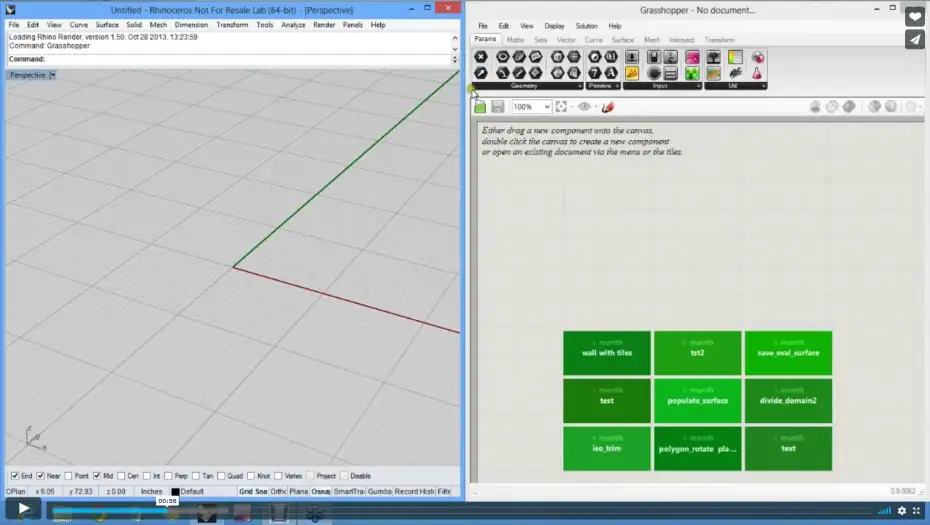Switch to the Surface tab in Grasshopper
Screen dimensions: 930x525
click(x=623, y=40)
